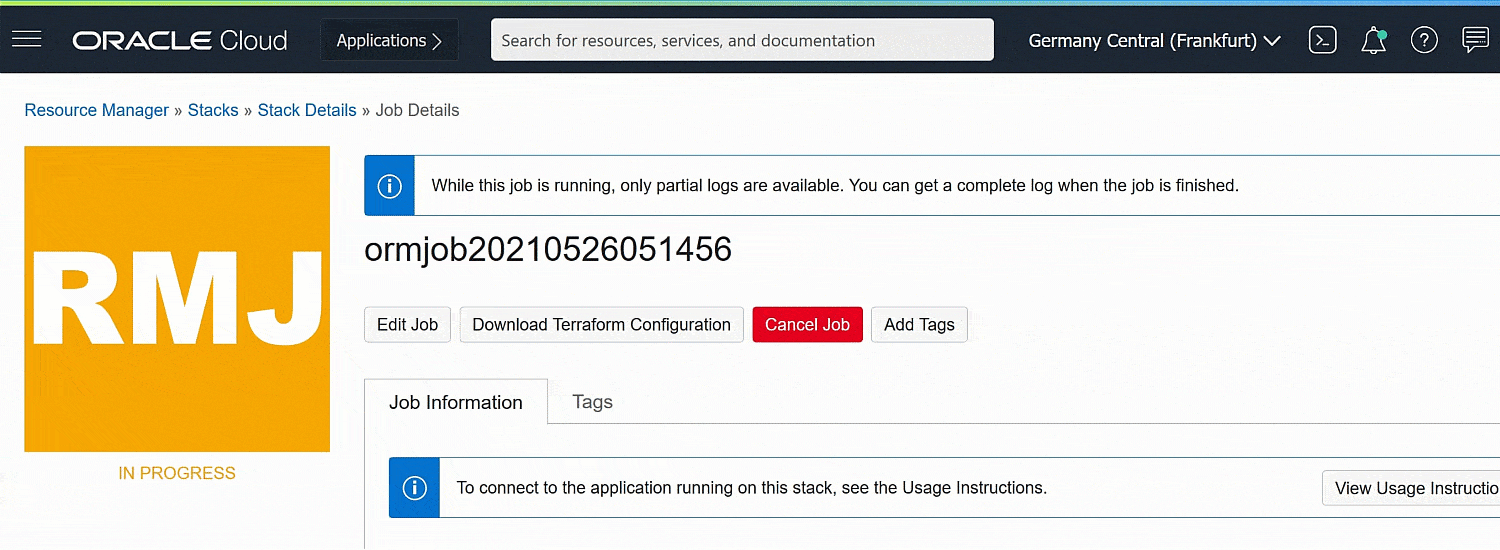This screenshot has height=550, width=1500.
Task: Launch Cloud Shell from the header
Action: [1323, 40]
